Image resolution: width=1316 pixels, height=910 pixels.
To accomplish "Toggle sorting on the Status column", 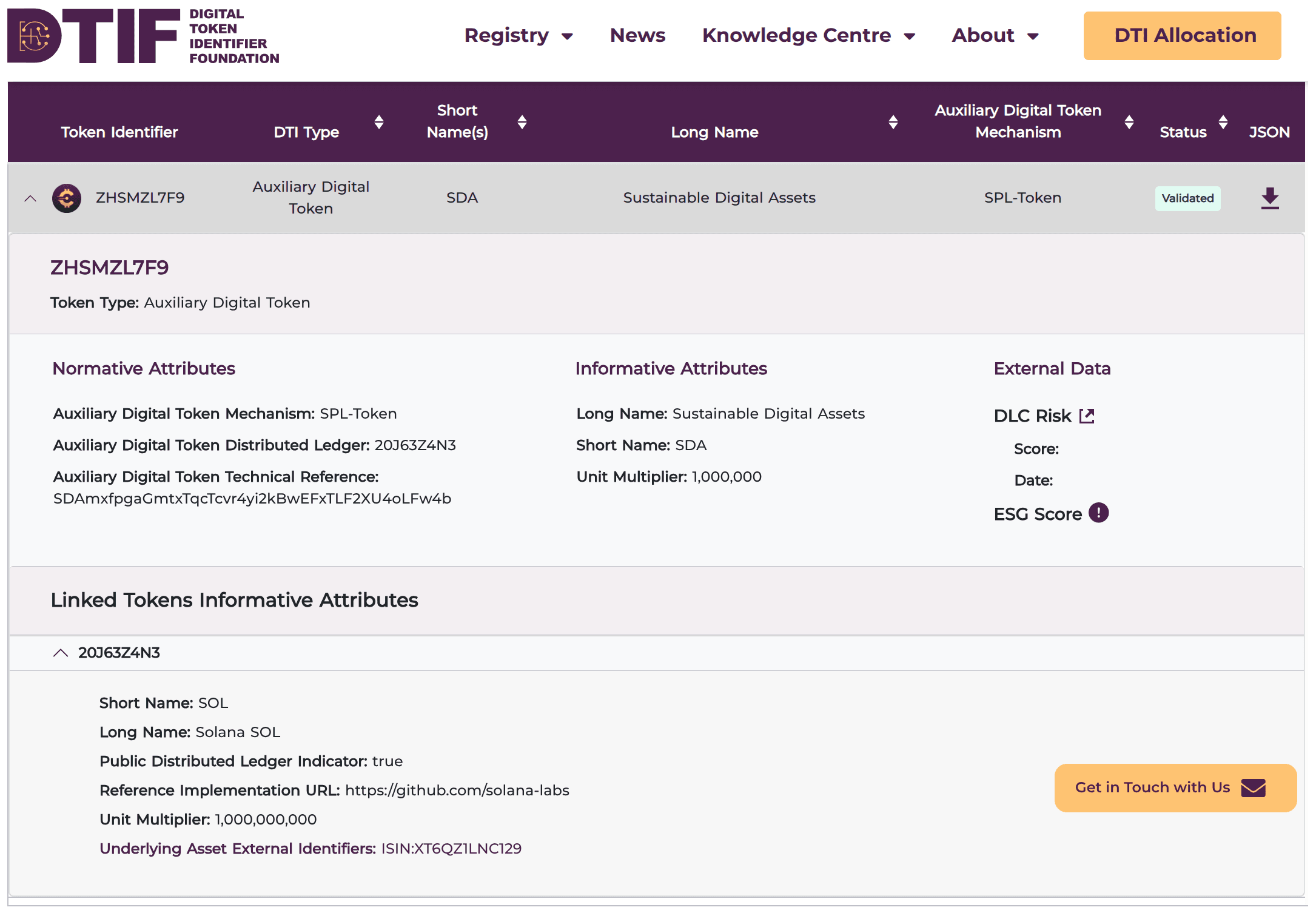I will pyautogui.click(x=1223, y=122).
